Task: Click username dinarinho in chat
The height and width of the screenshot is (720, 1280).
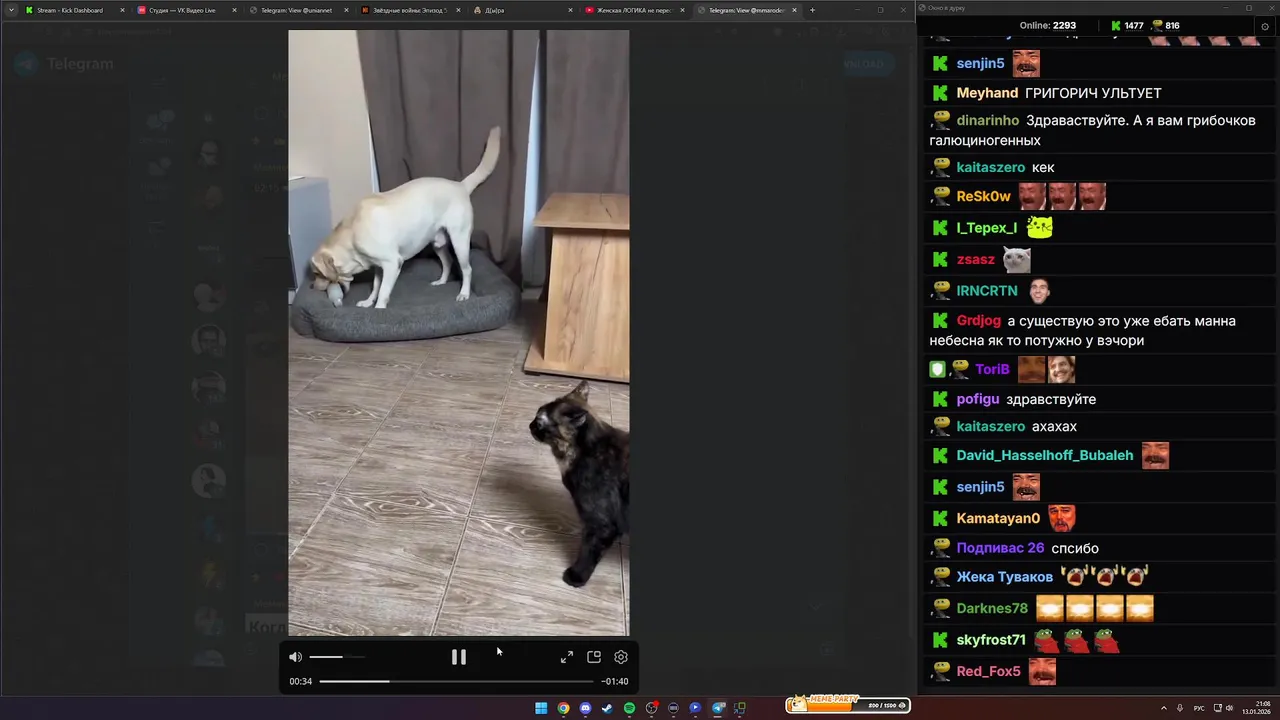Action: (988, 121)
